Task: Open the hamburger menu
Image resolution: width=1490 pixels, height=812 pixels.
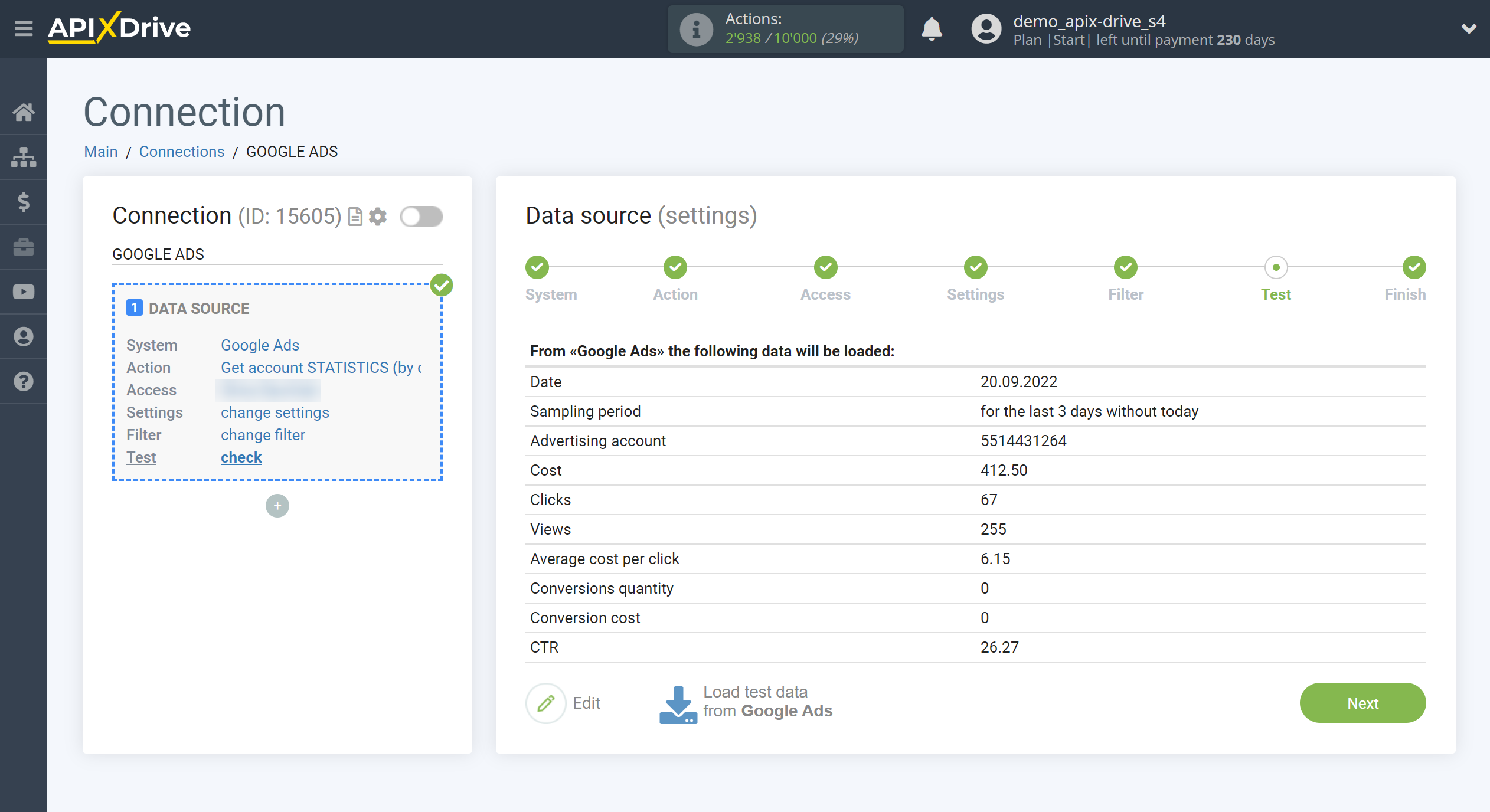Action: coord(24,28)
